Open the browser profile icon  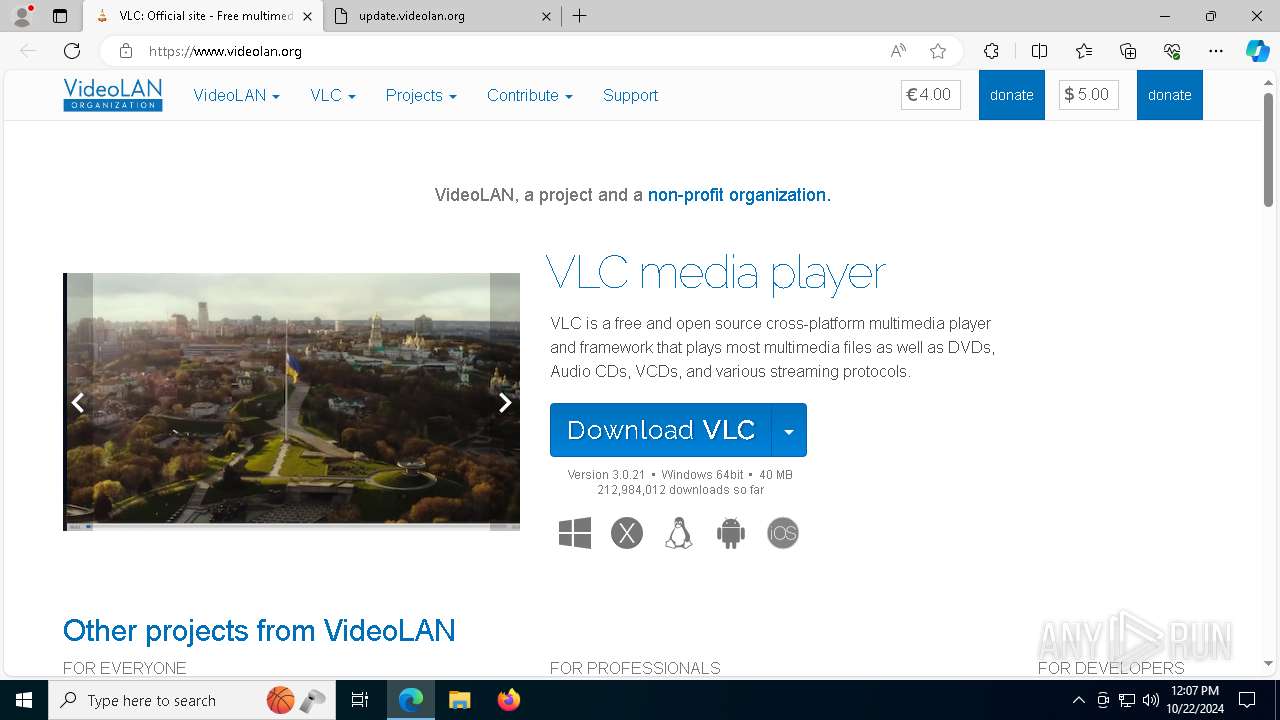coord(22,16)
